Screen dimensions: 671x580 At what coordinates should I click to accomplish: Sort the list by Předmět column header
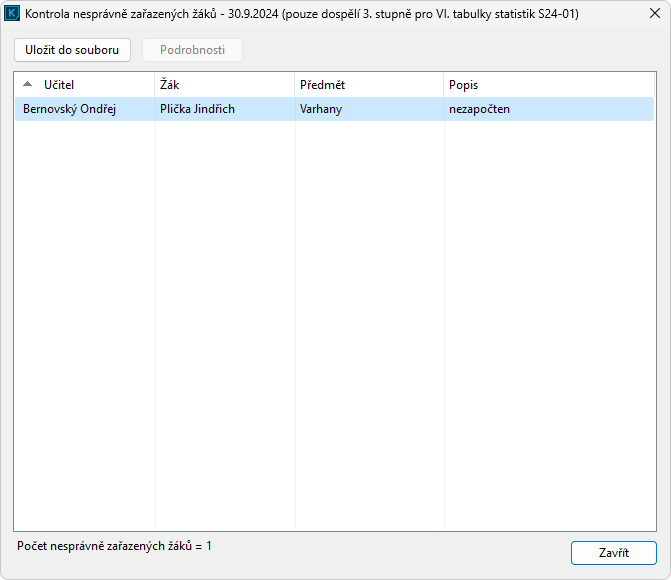[369, 85]
